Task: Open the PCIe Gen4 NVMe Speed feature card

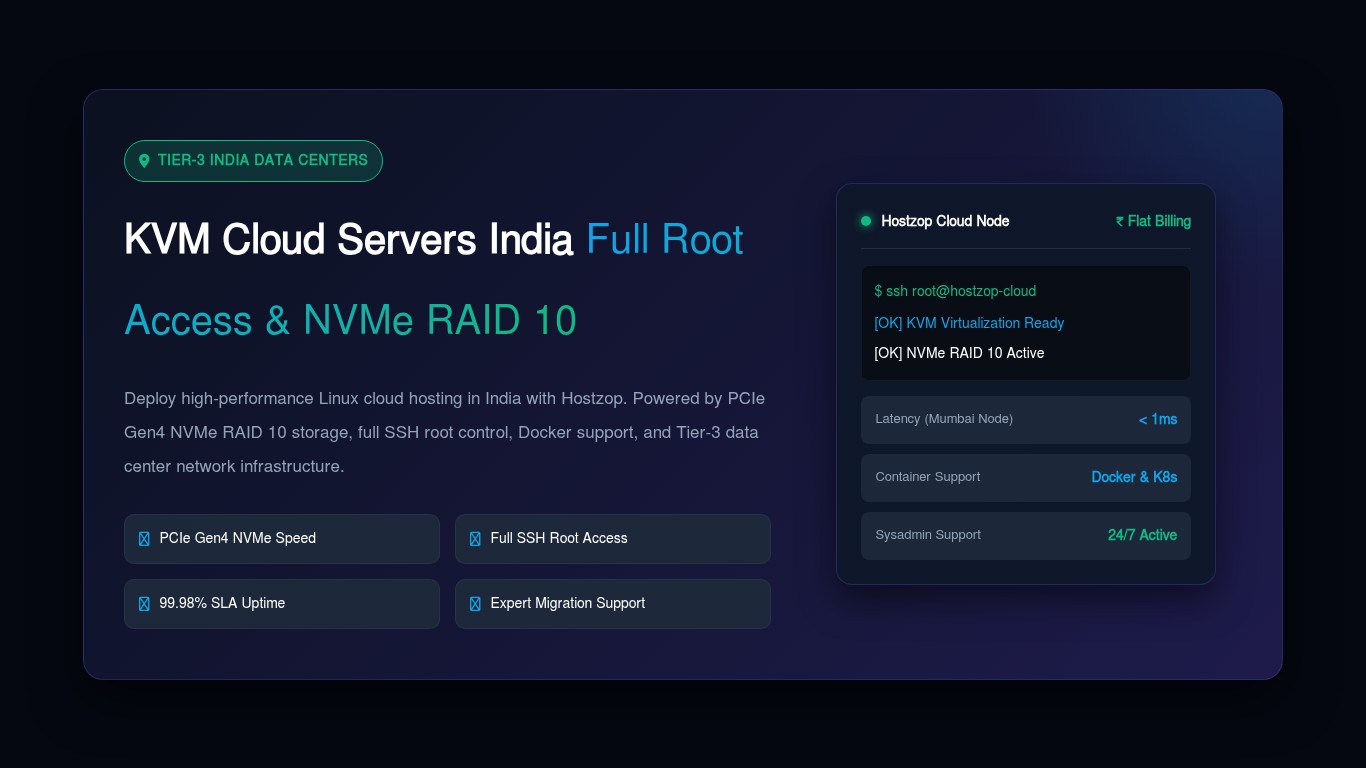Action: point(282,539)
